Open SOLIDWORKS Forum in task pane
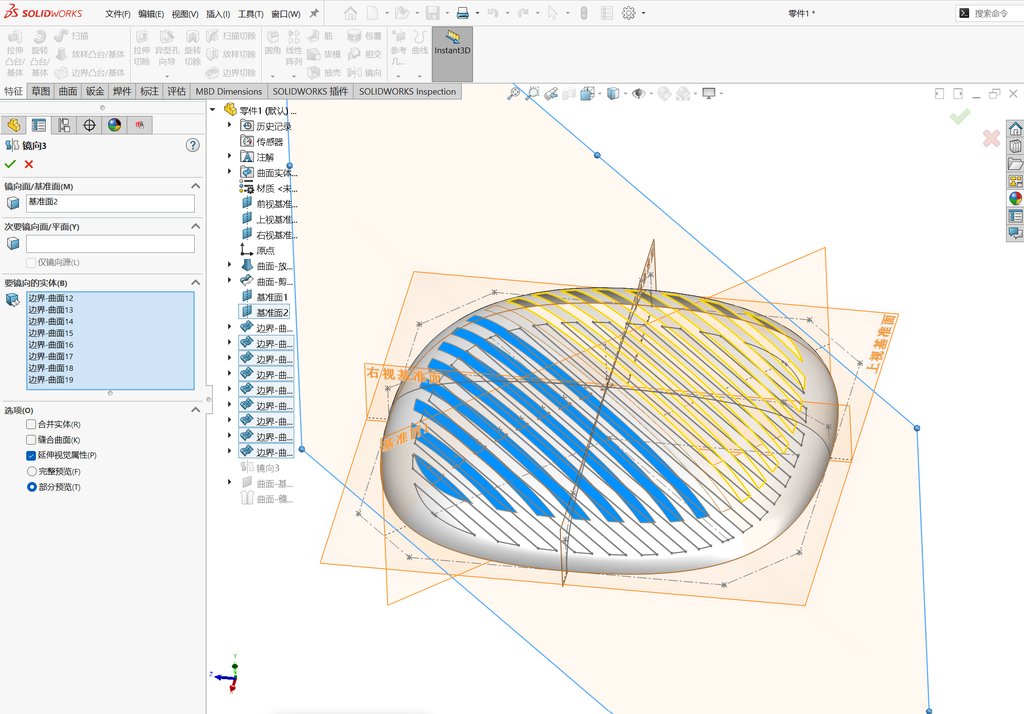 pos(1016,233)
